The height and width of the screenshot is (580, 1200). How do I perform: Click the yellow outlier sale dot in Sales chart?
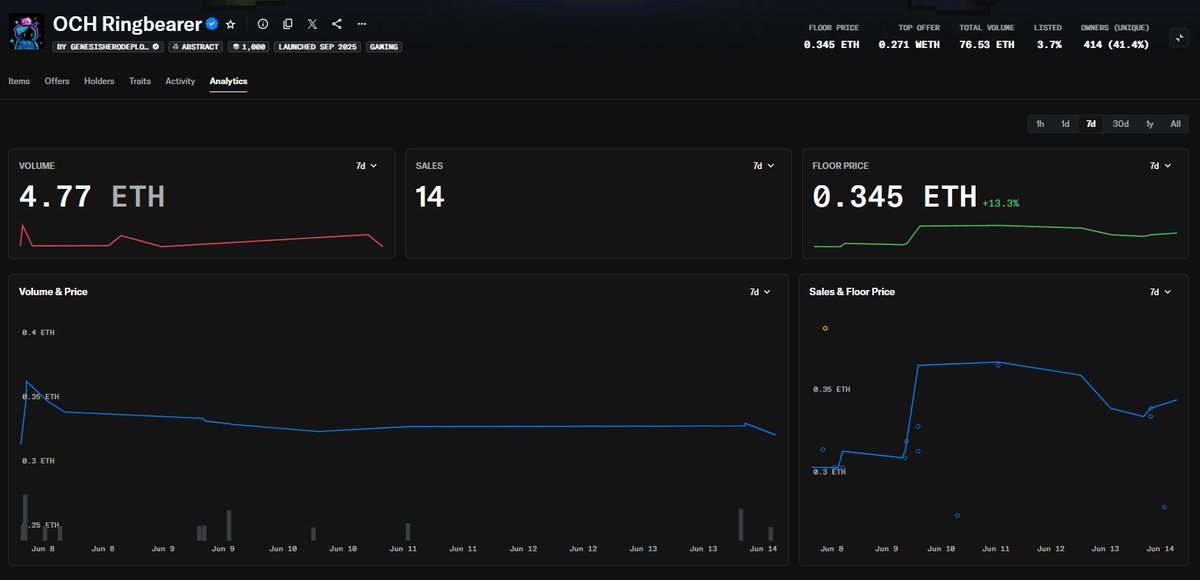click(825, 328)
